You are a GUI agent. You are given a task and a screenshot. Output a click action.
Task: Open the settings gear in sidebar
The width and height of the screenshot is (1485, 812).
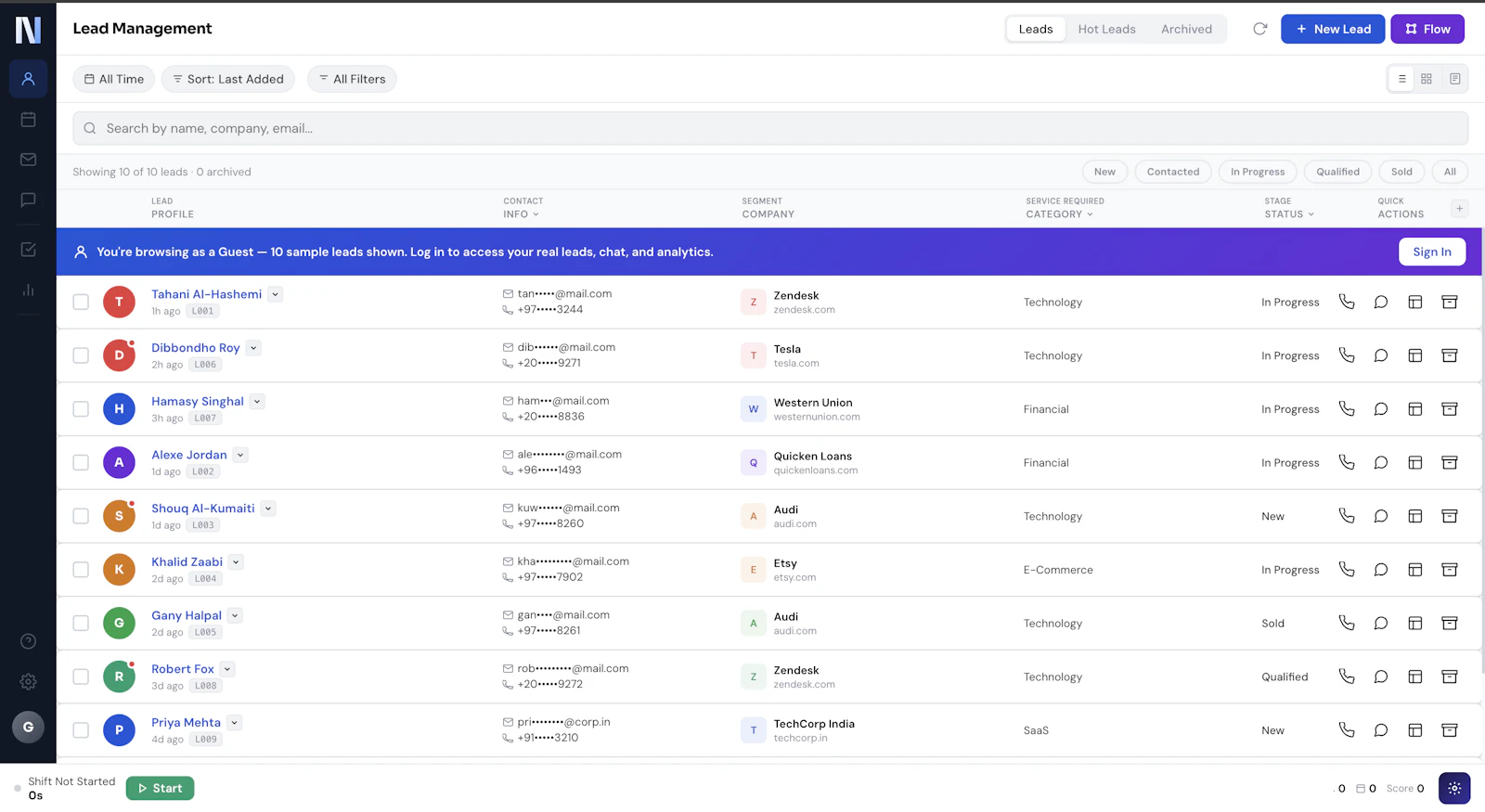coord(28,681)
